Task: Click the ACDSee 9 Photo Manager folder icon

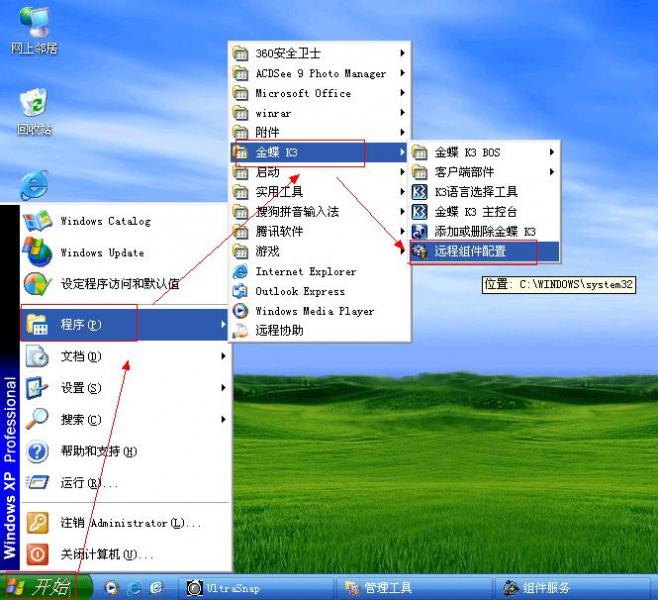Action: [240, 73]
